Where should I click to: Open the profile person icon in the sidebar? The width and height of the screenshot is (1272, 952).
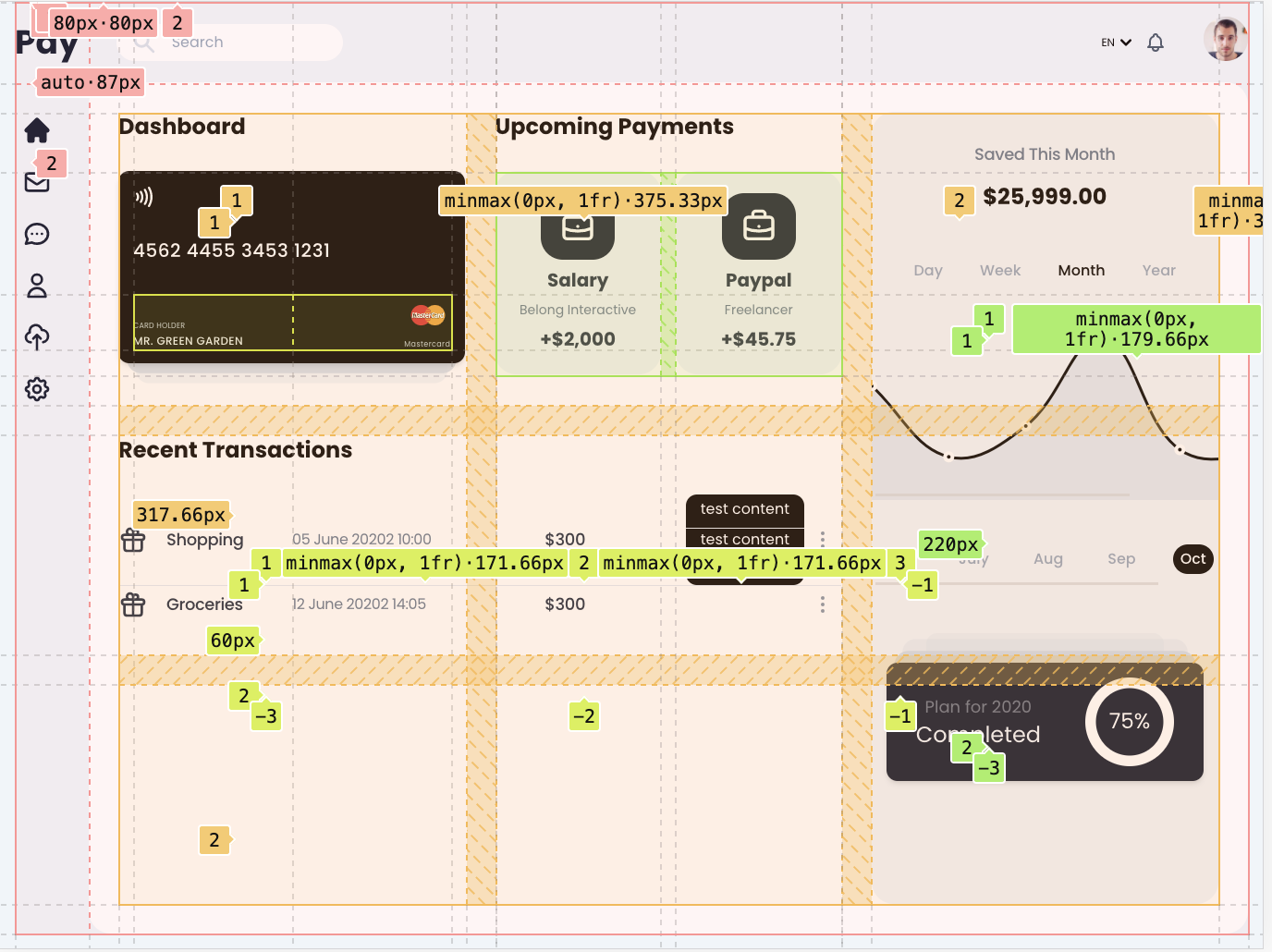[37, 286]
